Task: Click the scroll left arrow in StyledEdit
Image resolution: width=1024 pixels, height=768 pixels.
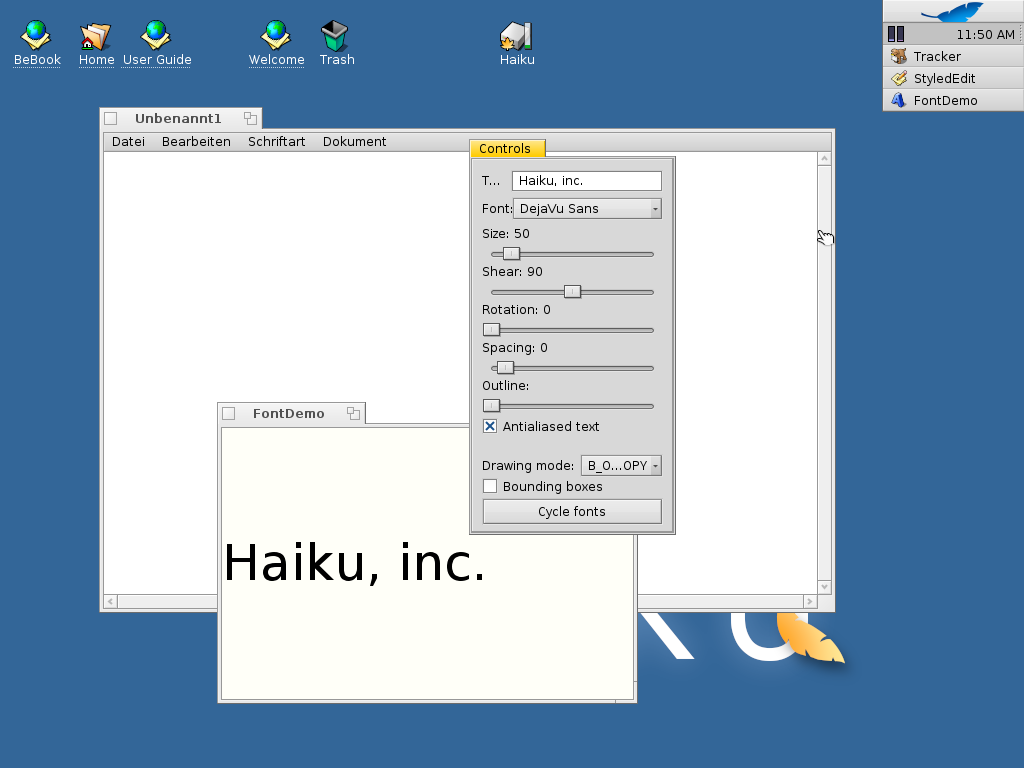Action: click(110, 601)
